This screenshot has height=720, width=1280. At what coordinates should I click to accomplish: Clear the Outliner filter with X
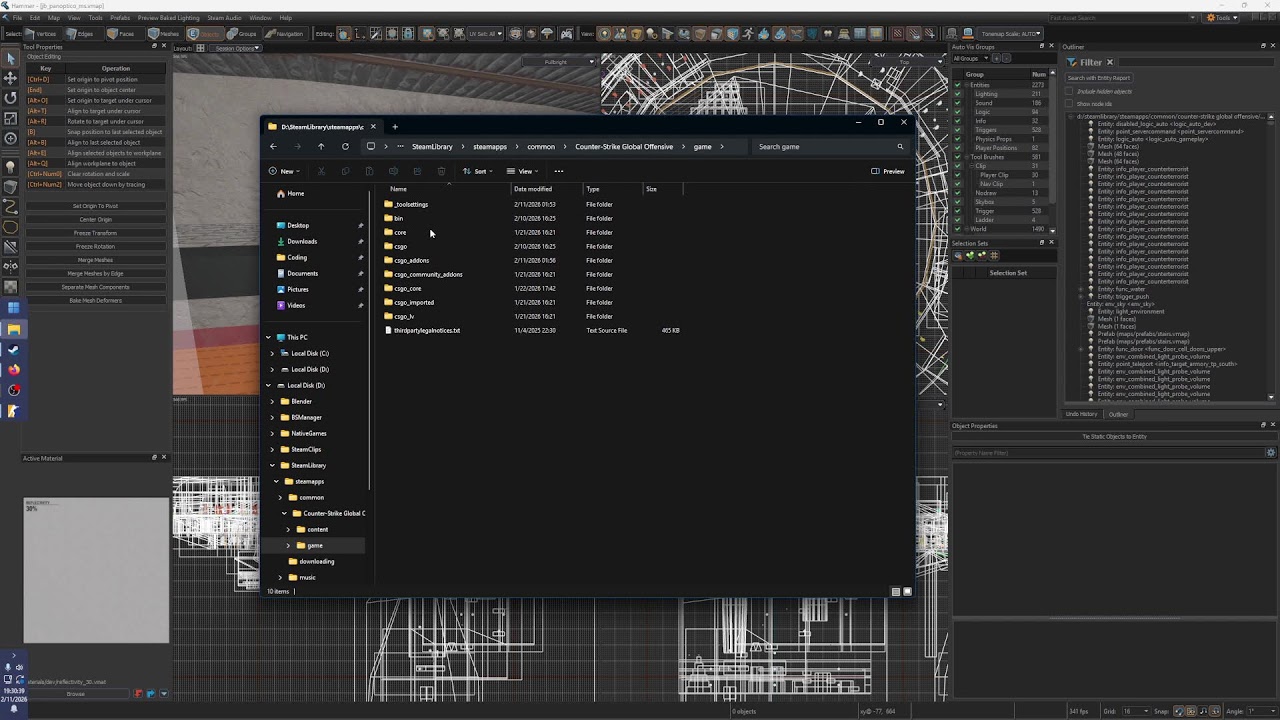tap(1109, 62)
